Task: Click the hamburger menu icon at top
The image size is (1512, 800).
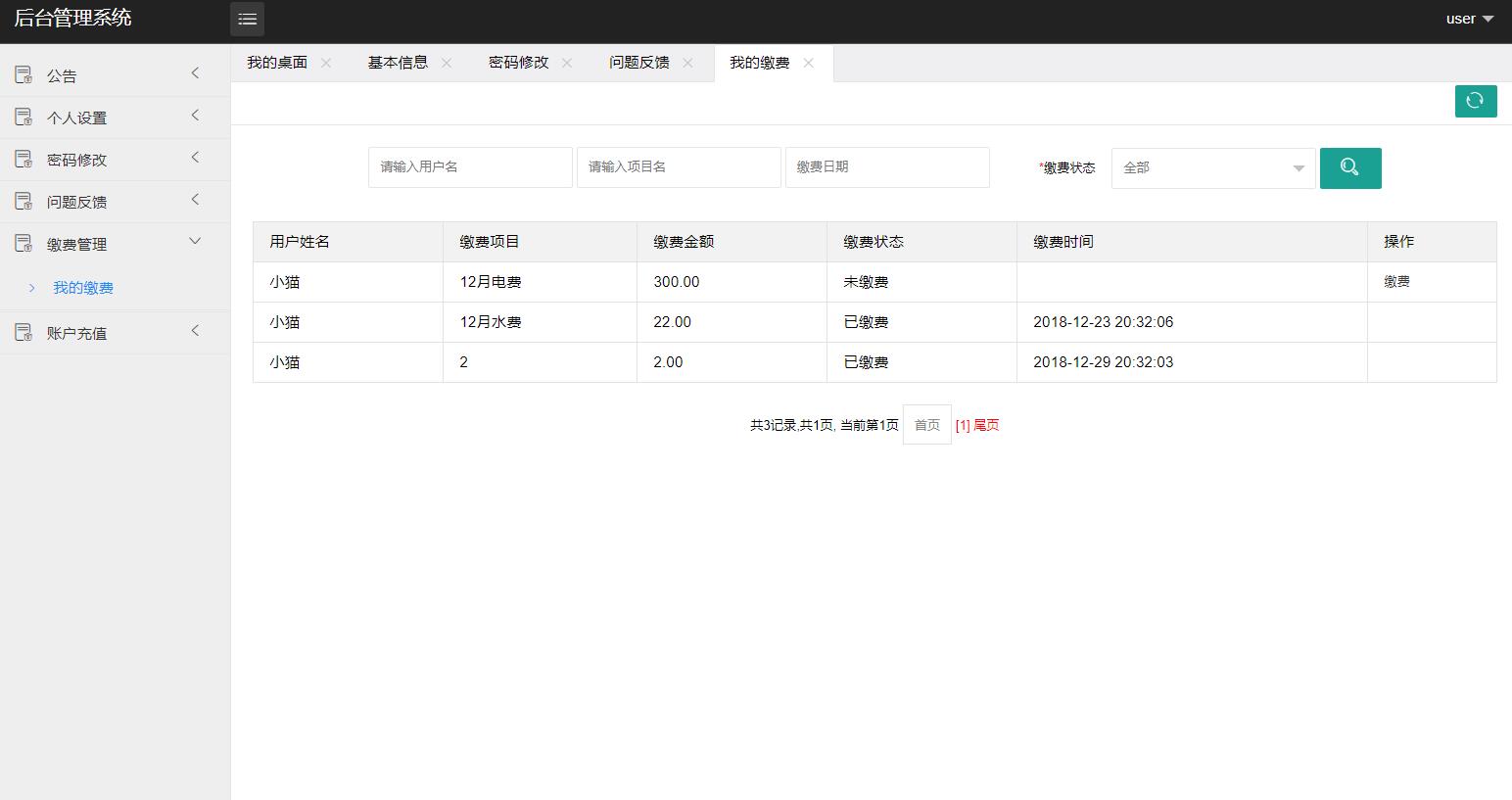Action: 247,19
